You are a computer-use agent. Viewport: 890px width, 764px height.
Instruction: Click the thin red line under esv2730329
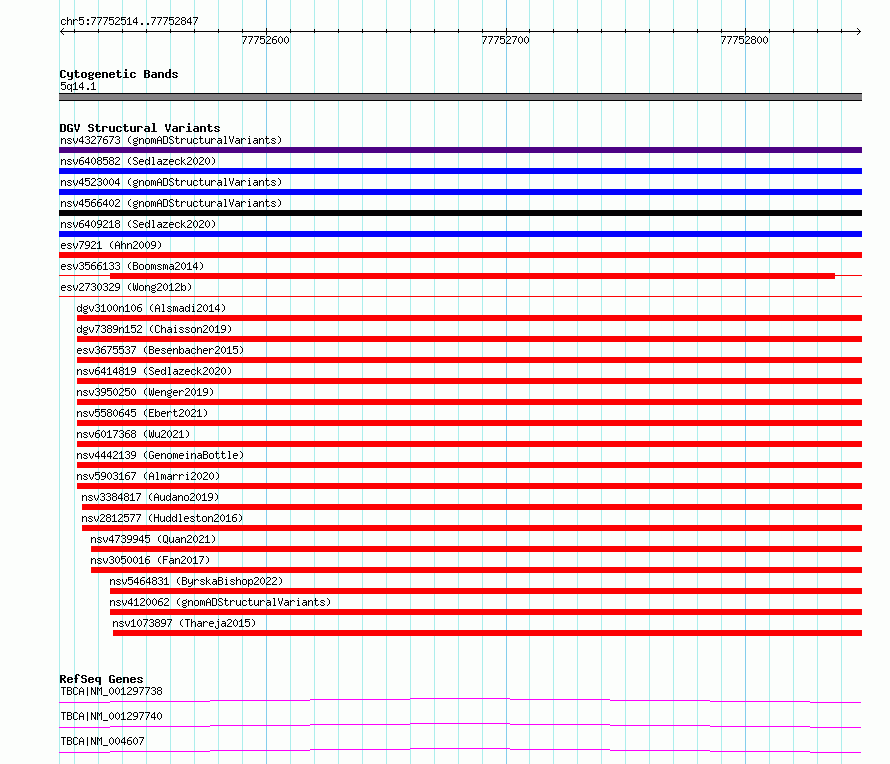pyautogui.click(x=460, y=296)
